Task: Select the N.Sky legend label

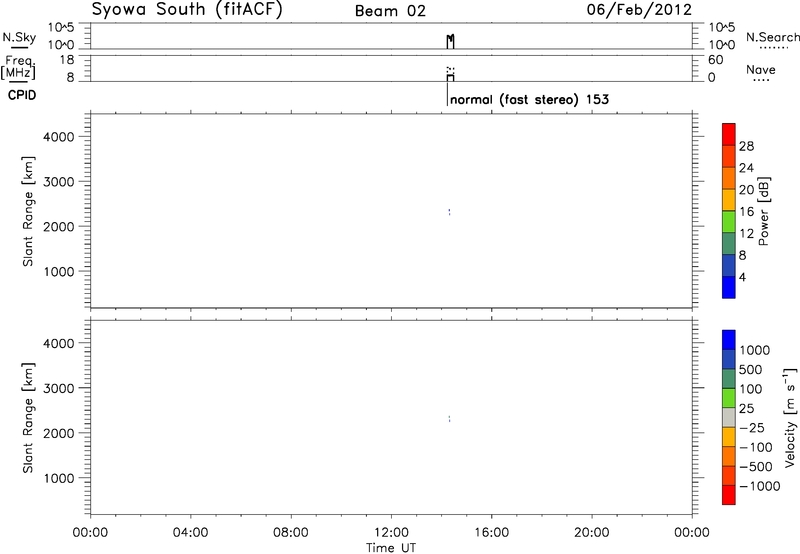Action: pos(19,37)
